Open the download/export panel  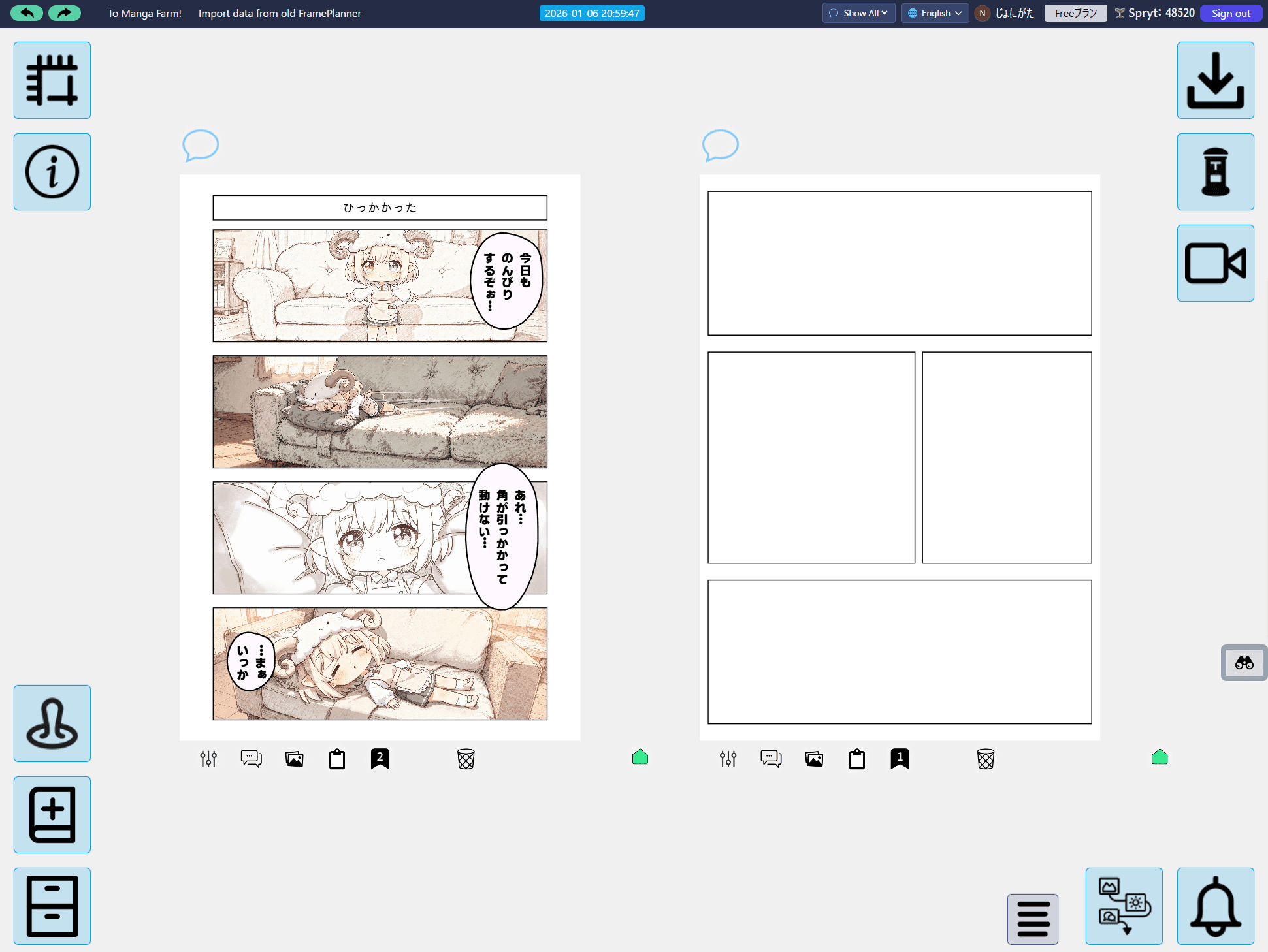pos(1215,80)
